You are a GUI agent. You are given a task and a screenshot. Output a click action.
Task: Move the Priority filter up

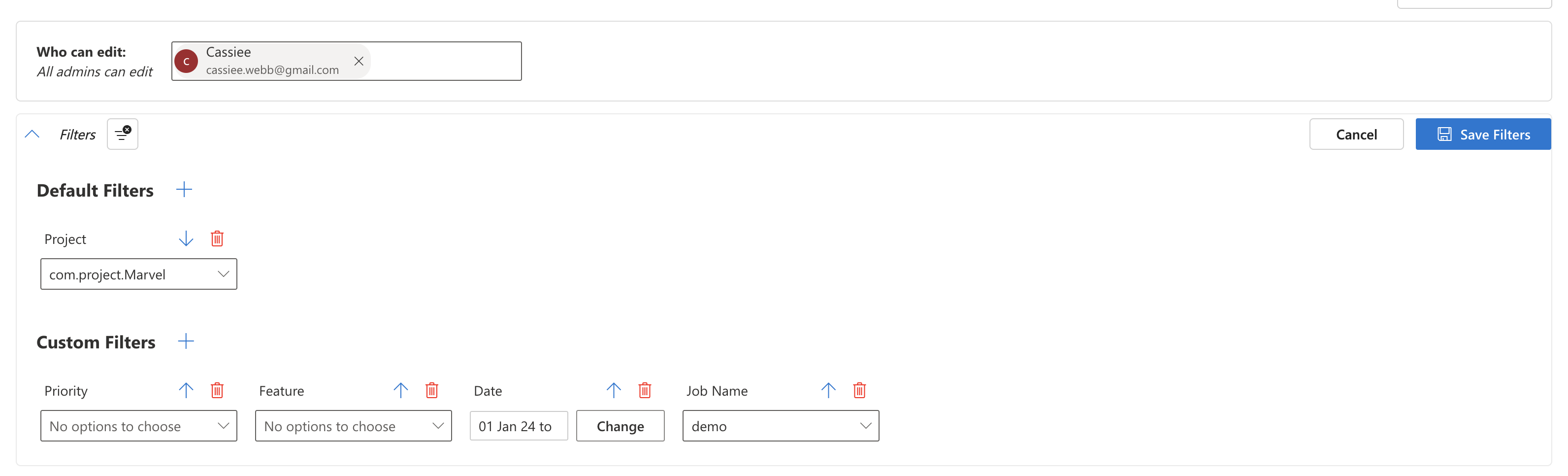pyautogui.click(x=186, y=390)
